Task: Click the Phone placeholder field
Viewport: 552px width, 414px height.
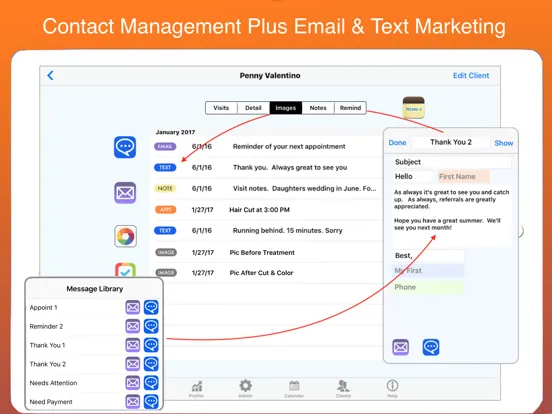Action: tap(428, 287)
